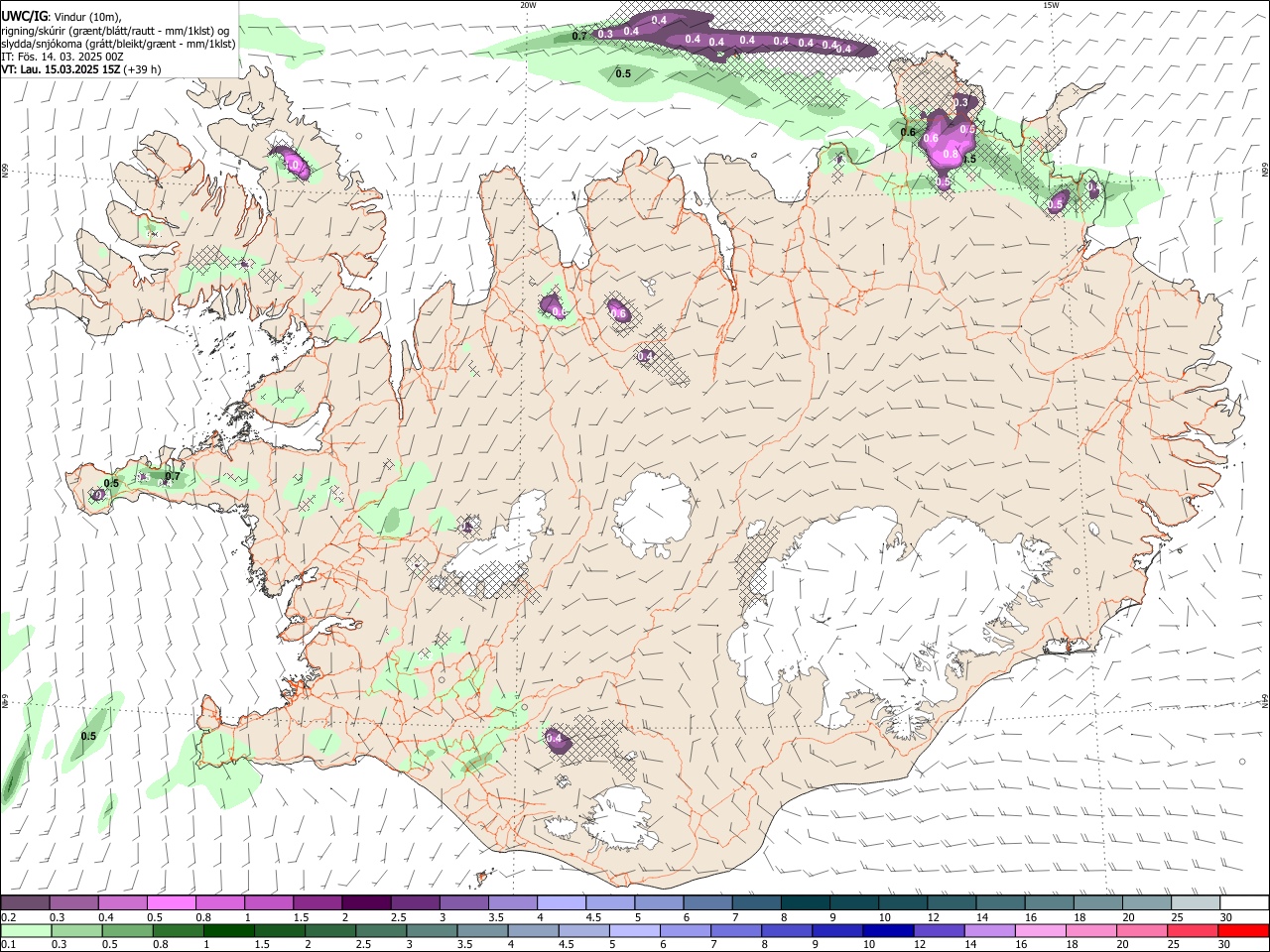Select the bright pink 0.5 snow legend swatch
The width and height of the screenshot is (1270, 952).
[x=171, y=903]
